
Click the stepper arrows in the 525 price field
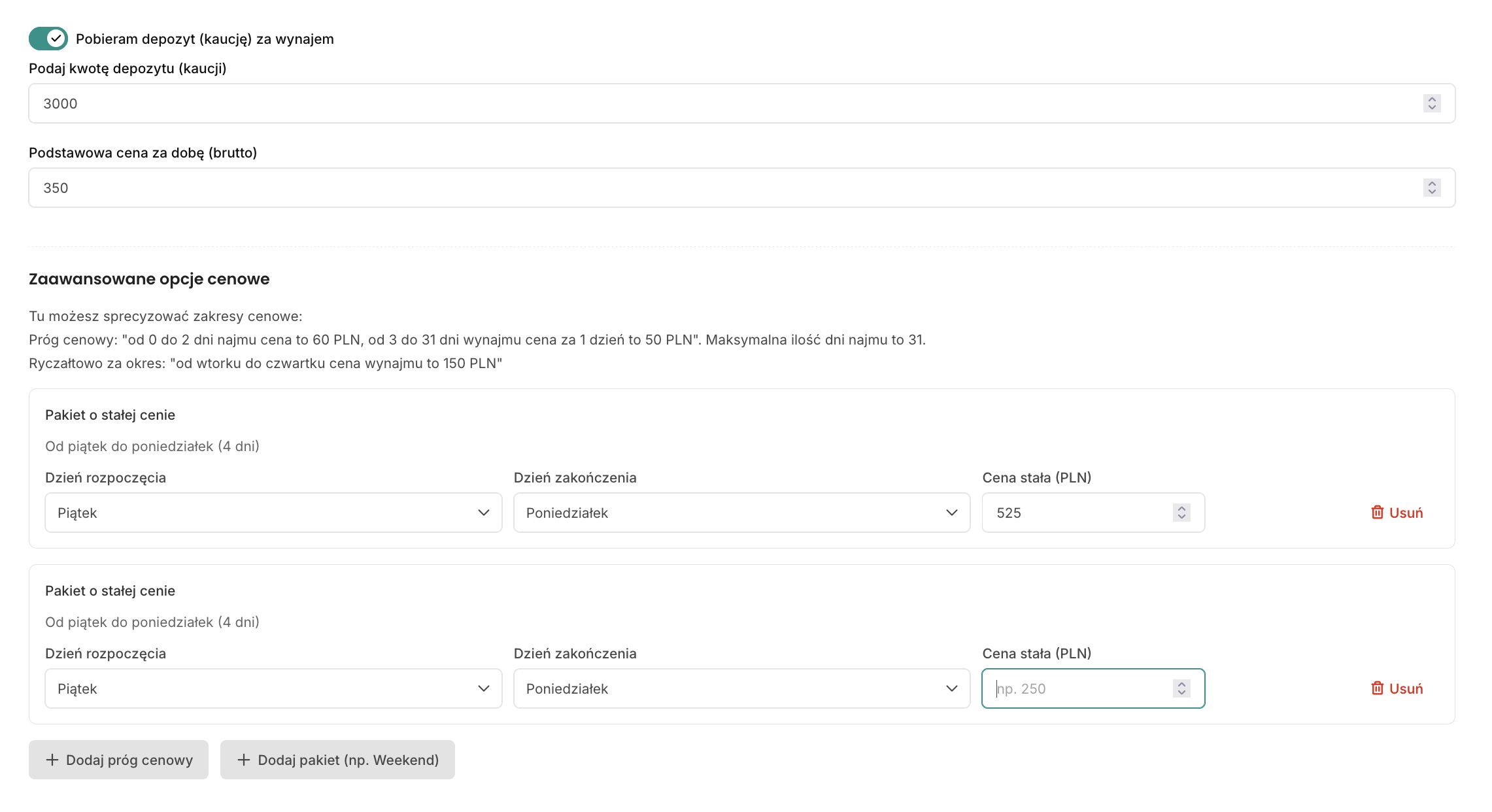coord(1181,513)
